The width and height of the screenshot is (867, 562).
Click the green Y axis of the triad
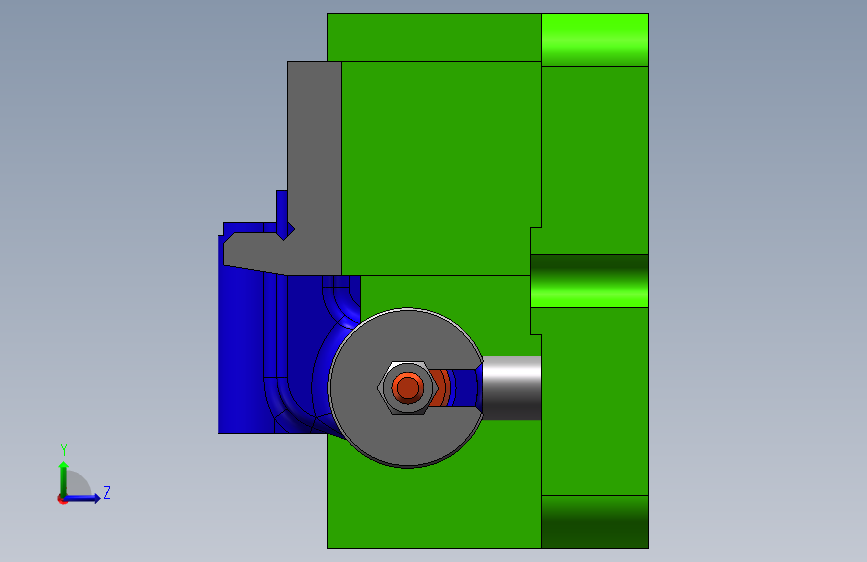pyautogui.click(x=64, y=478)
